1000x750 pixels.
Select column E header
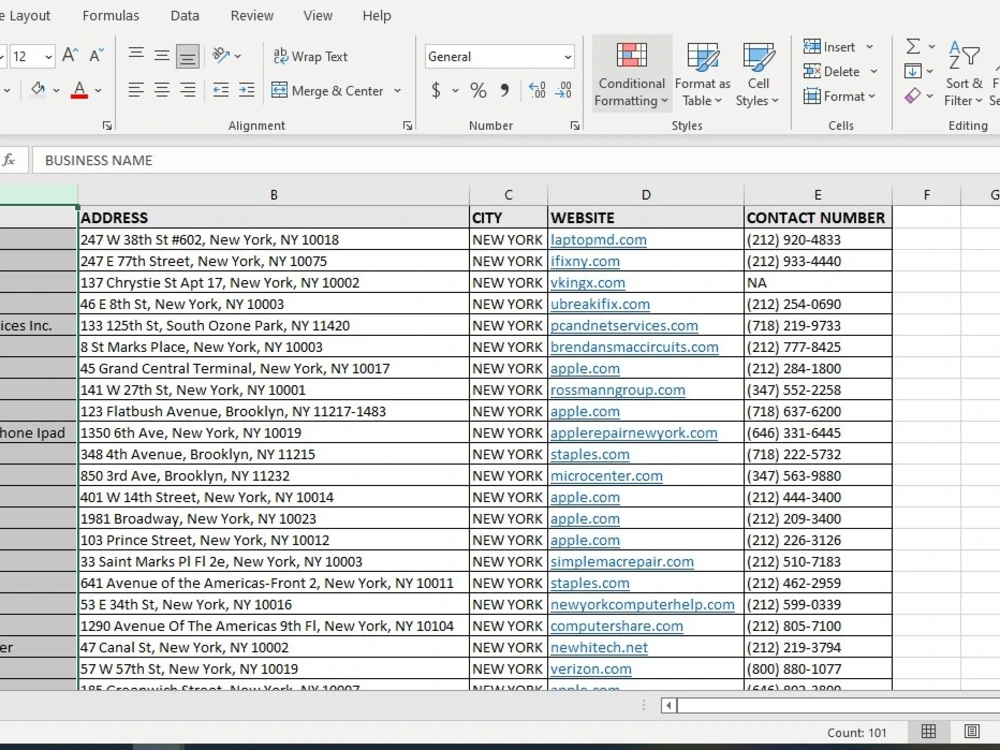(818, 195)
